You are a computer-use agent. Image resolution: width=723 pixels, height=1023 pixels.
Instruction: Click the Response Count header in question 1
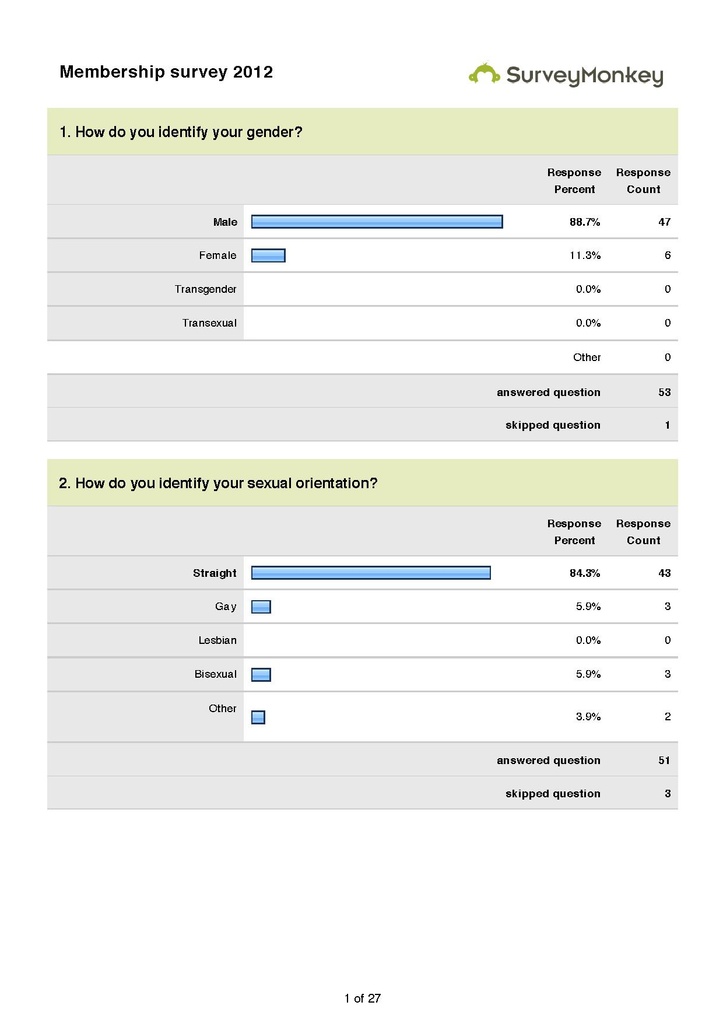[643, 181]
